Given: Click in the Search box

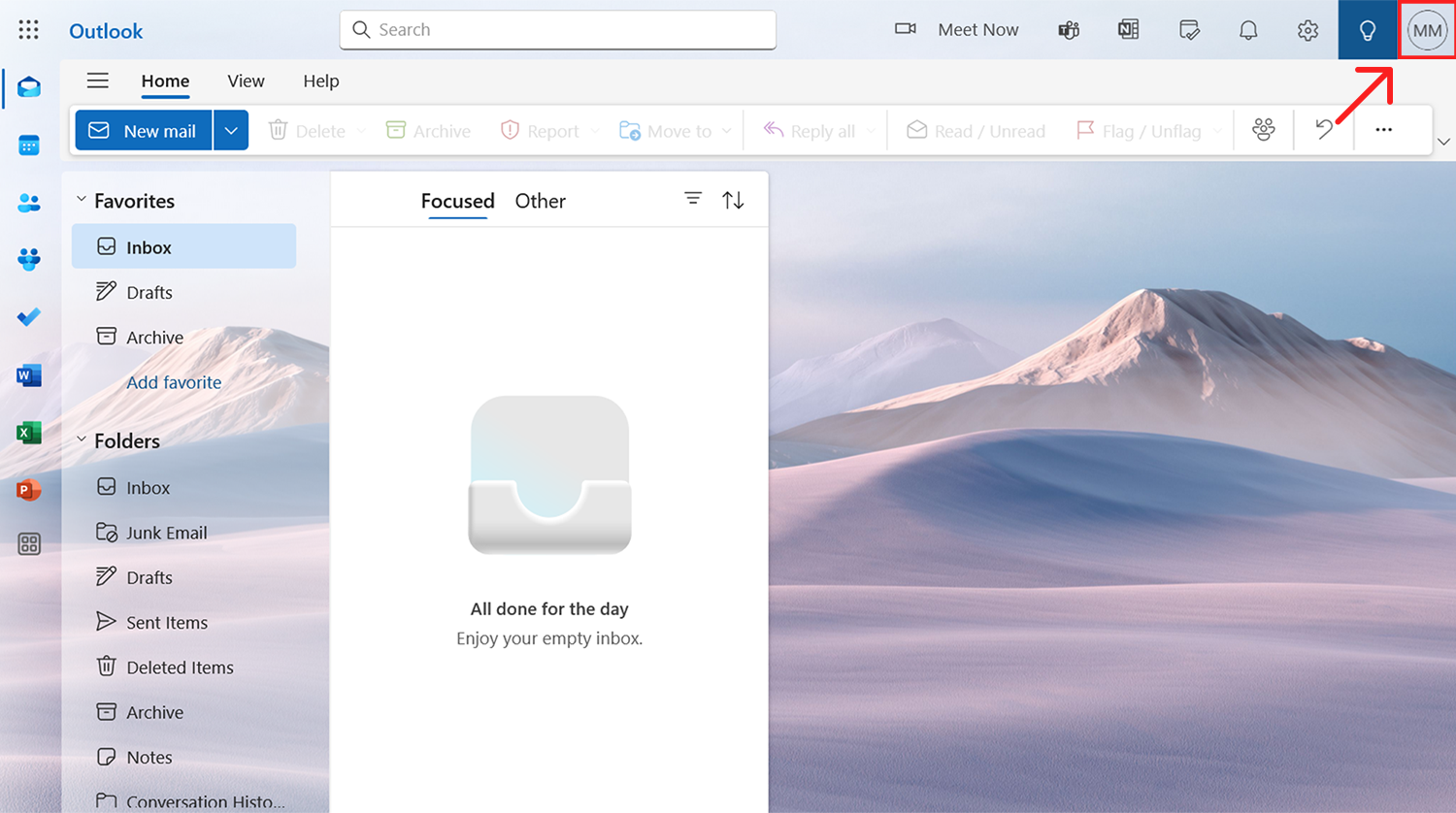Looking at the screenshot, I should click(x=558, y=30).
